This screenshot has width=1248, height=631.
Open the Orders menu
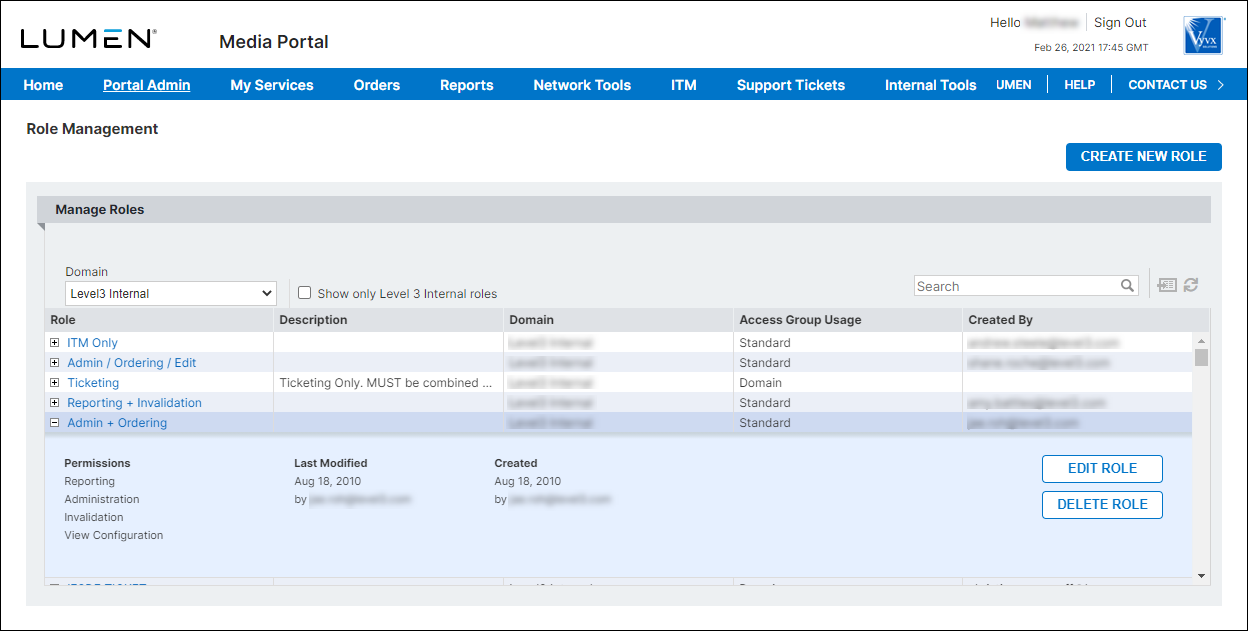click(377, 85)
